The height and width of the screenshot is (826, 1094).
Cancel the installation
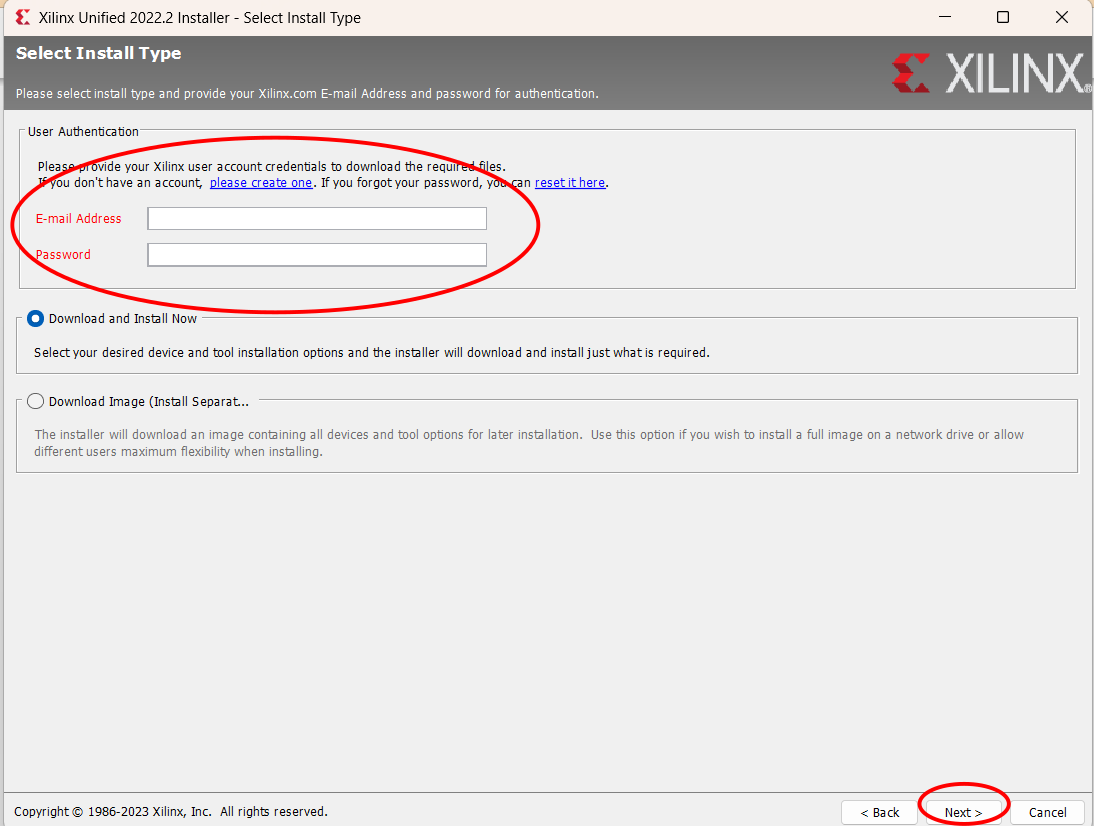[1046, 812]
